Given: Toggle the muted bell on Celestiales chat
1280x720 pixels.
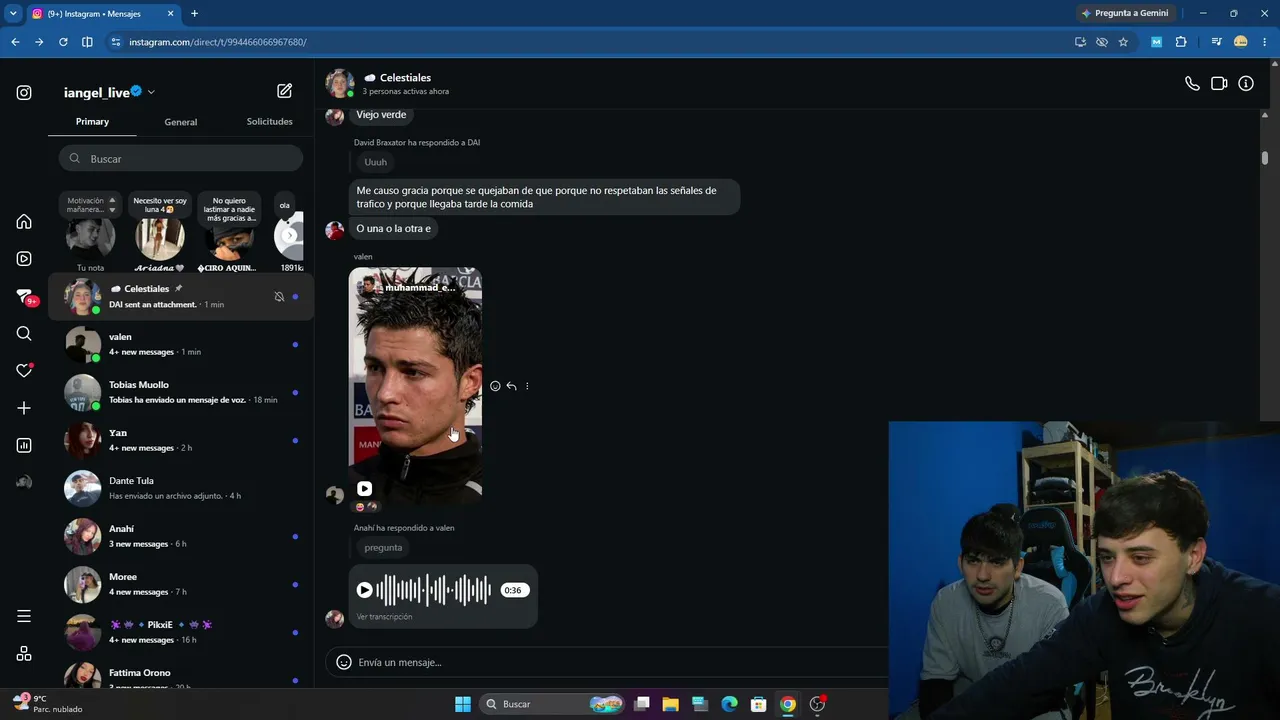Looking at the screenshot, I should point(279,297).
